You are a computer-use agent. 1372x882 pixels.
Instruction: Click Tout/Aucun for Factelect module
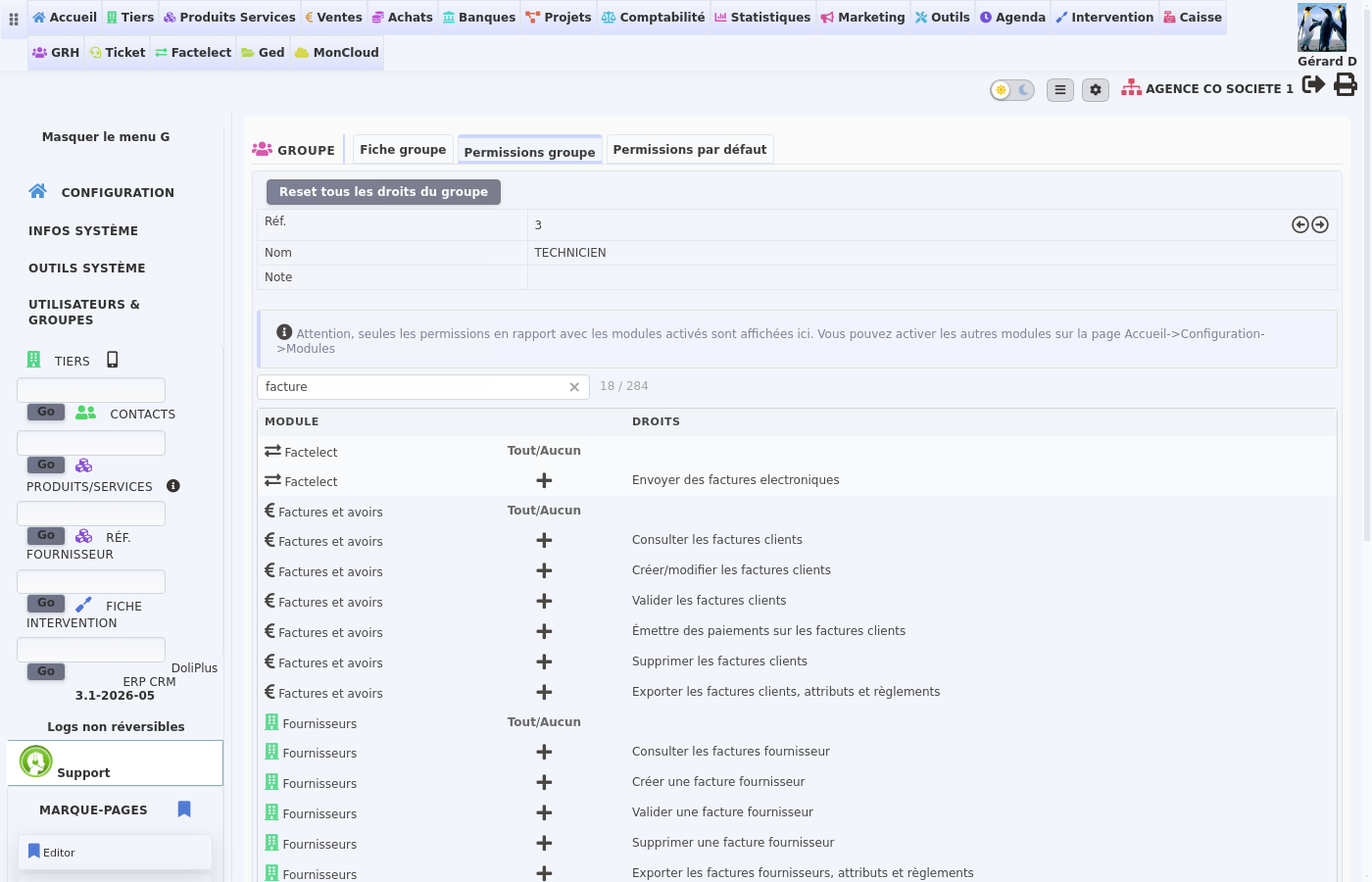point(544,451)
